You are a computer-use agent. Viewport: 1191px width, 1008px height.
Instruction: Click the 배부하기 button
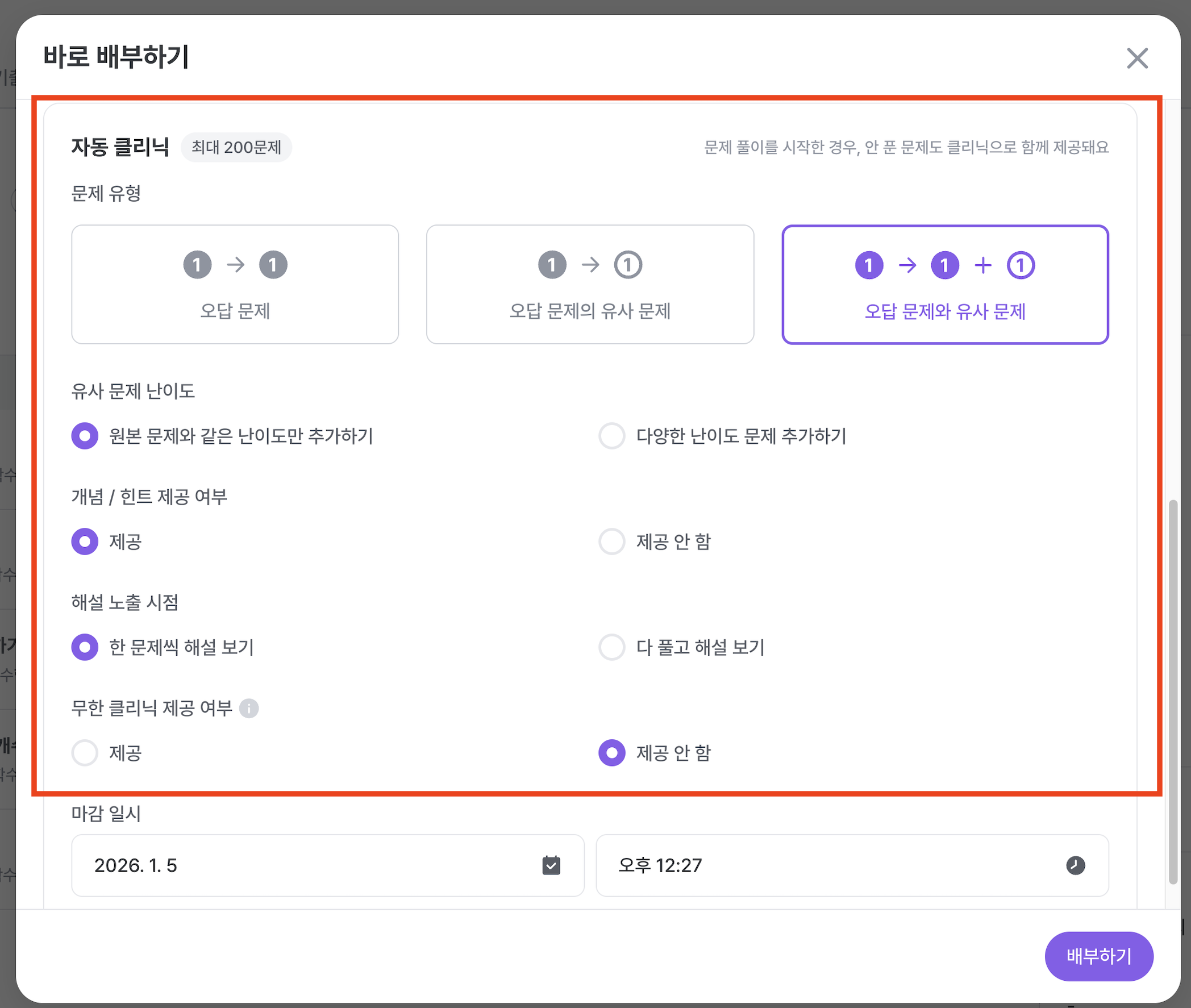1098,956
